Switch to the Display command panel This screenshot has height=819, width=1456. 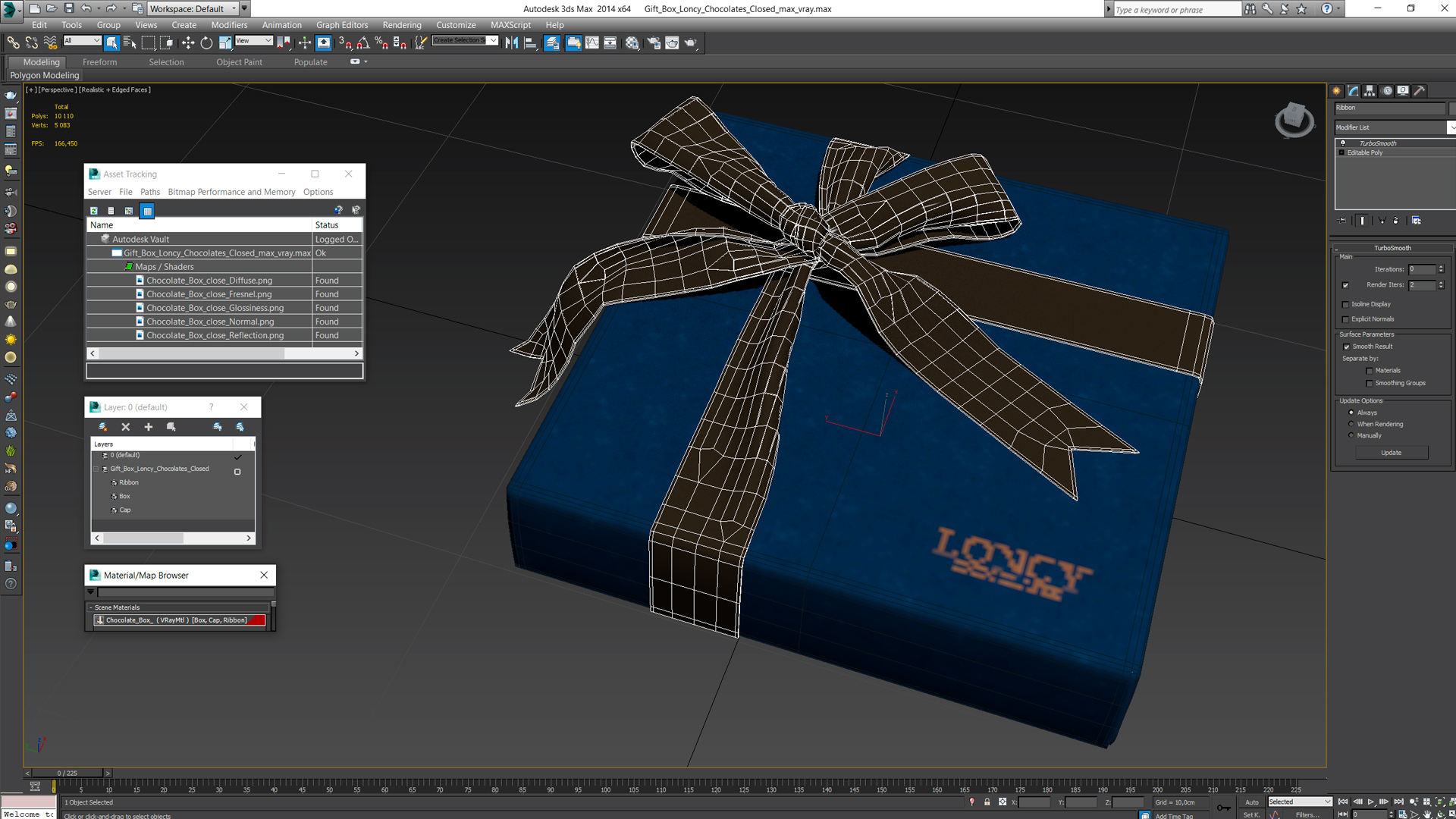click(1403, 90)
